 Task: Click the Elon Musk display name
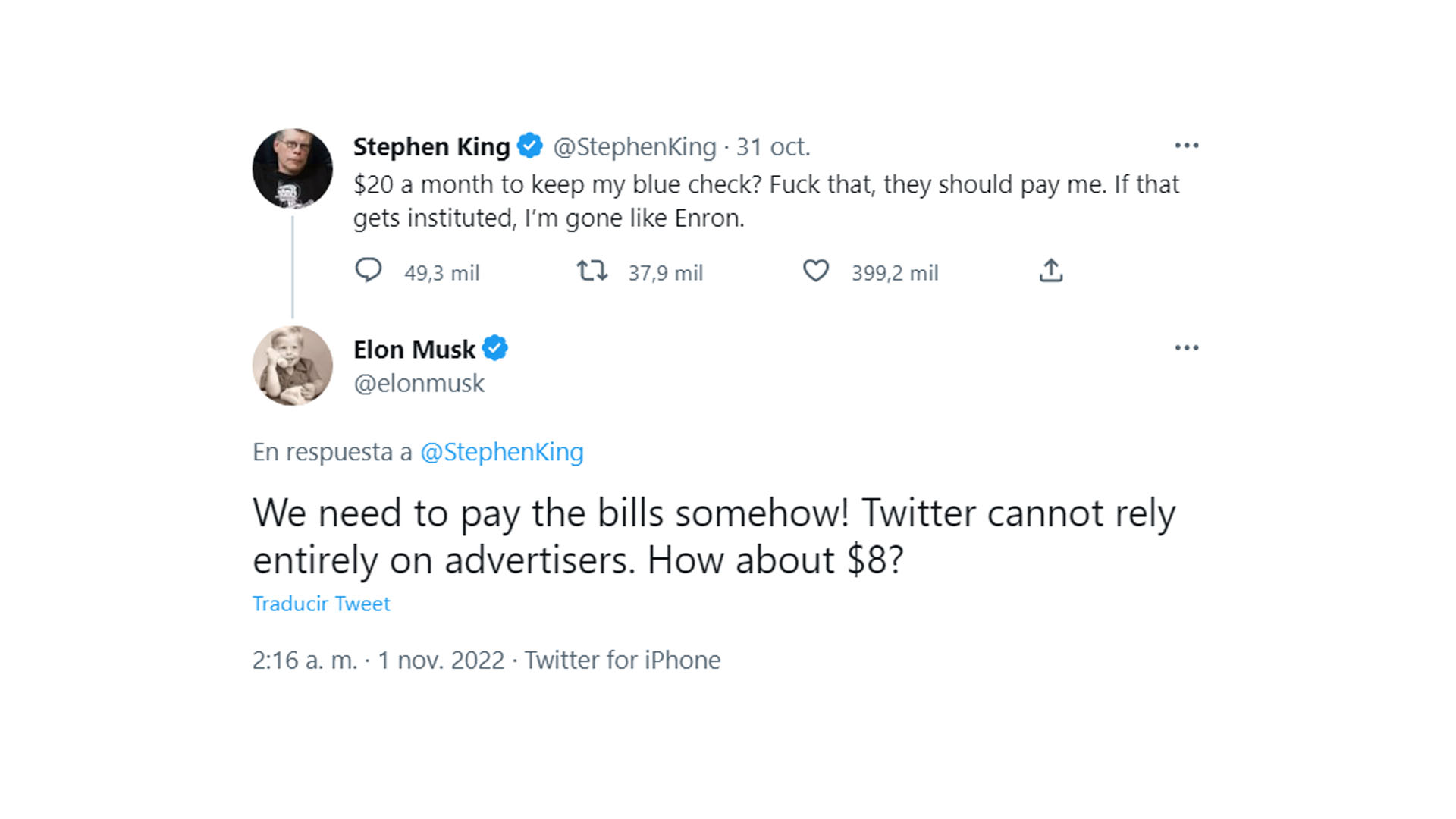coord(414,350)
